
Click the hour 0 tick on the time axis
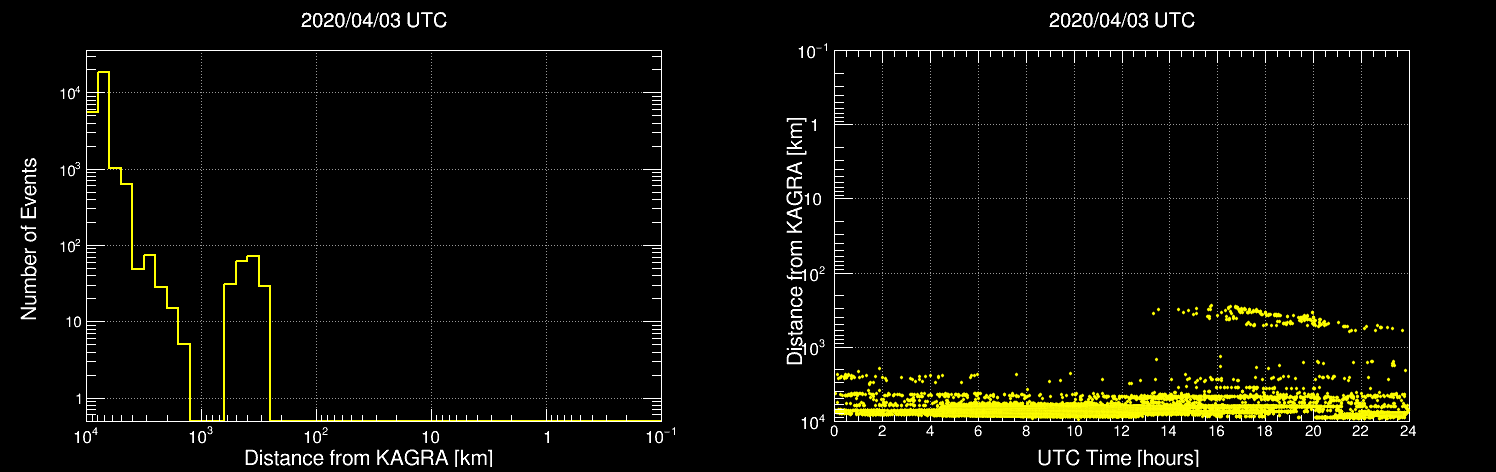coord(834,432)
